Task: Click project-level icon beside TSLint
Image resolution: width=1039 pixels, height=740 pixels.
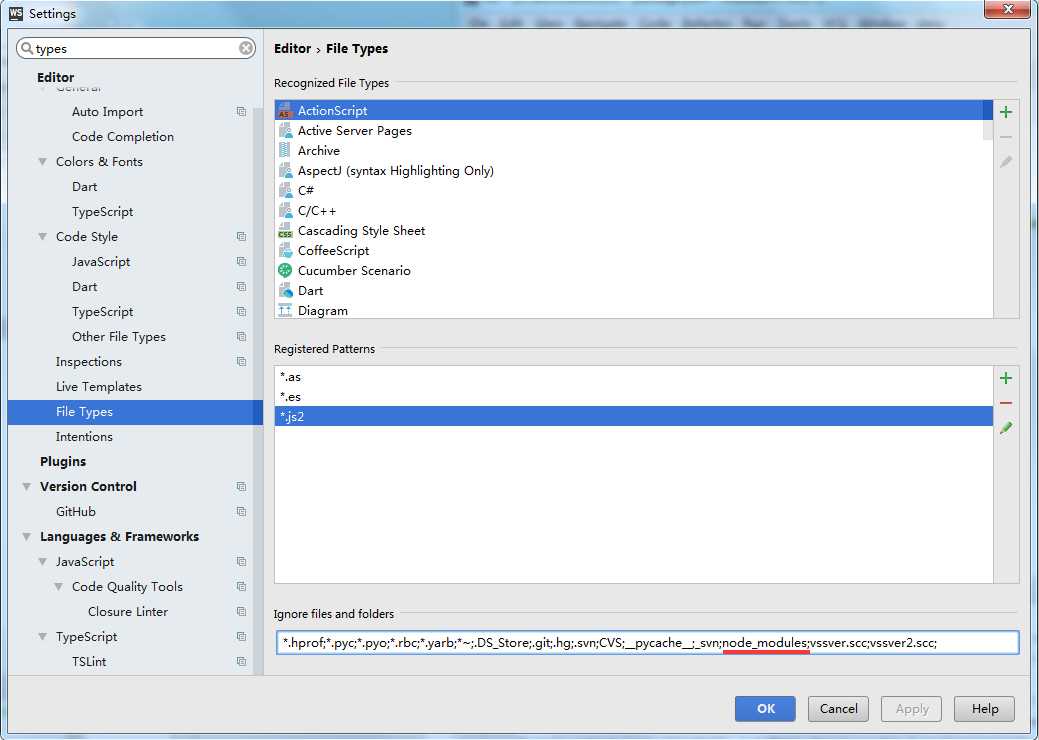Action: click(241, 661)
